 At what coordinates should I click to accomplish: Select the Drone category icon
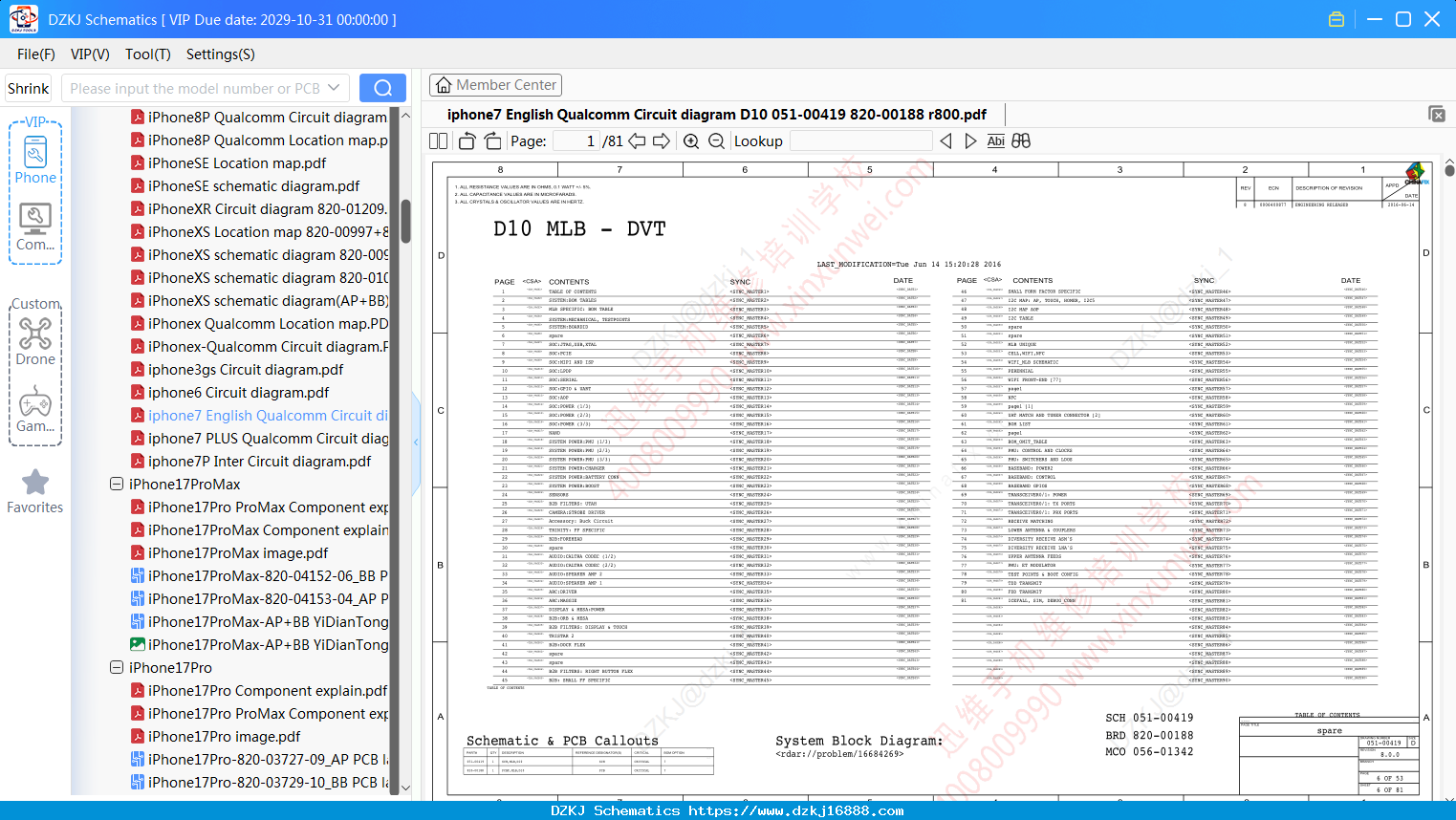(35, 341)
